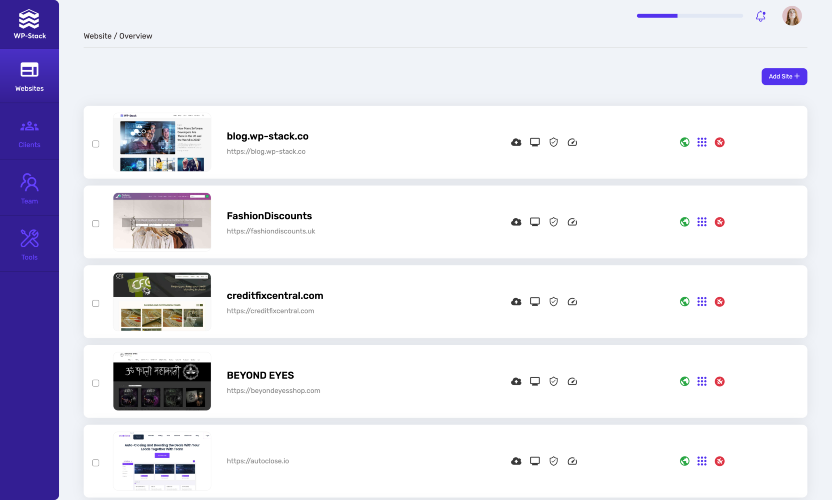Click security shield icon for autoclose.io
832x500 pixels.
[x=553, y=461]
